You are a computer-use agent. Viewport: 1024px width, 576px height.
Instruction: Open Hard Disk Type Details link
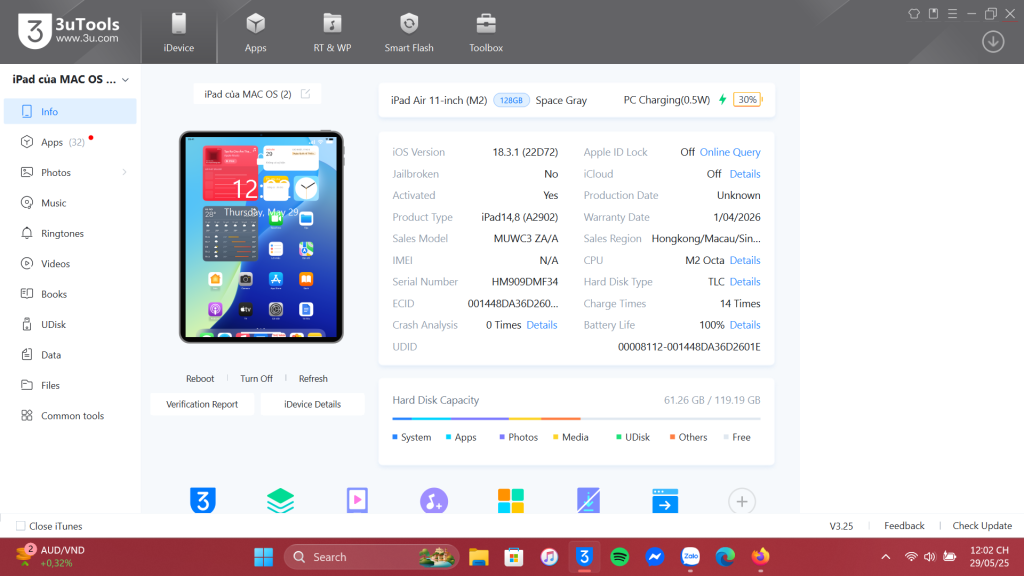744,281
